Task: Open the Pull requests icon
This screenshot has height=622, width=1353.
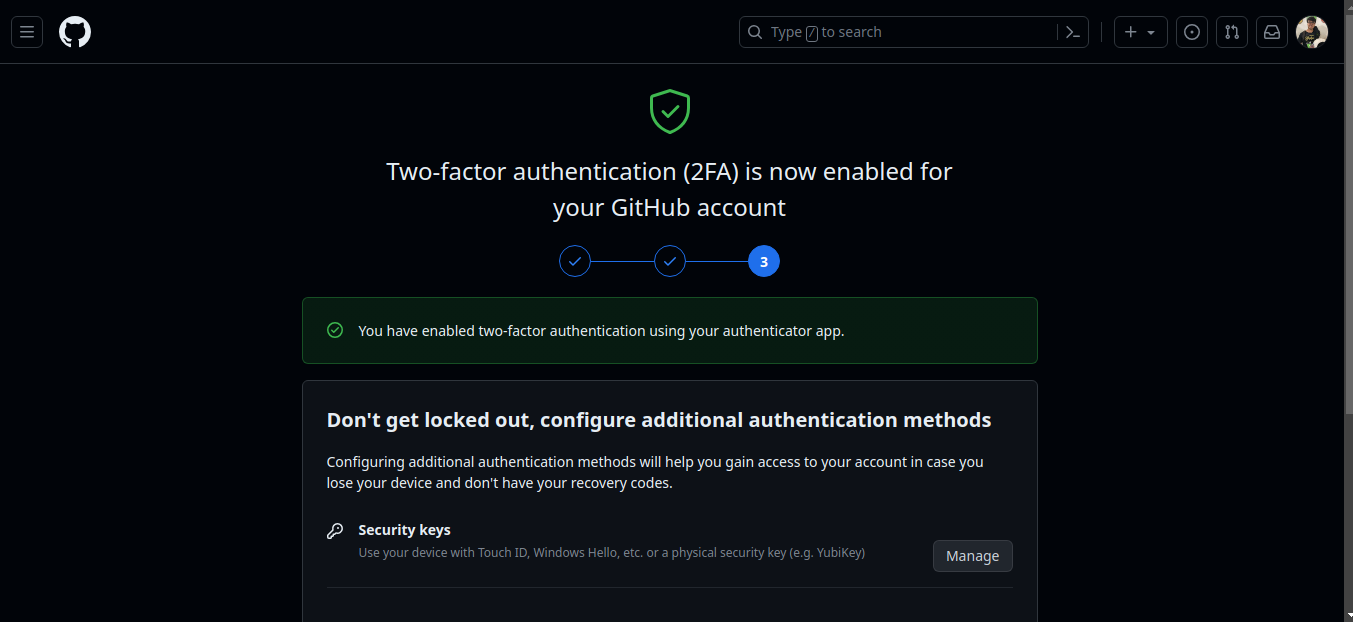Action: pyautogui.click(x=1231, y=32)
